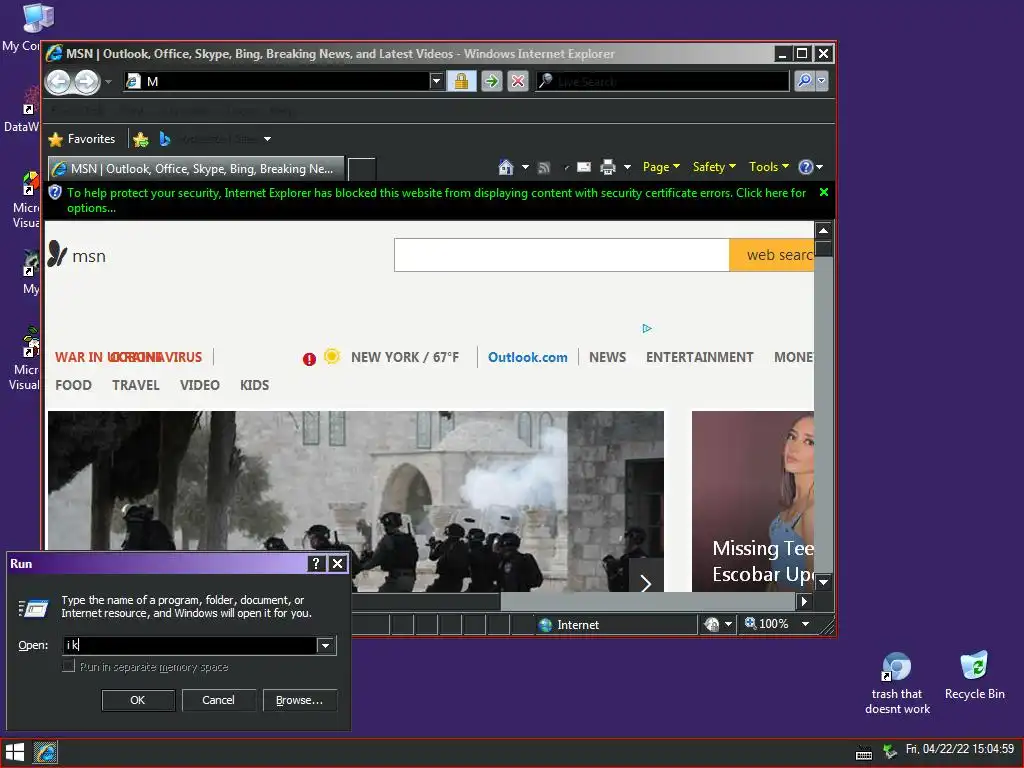The image size is (1024, 768).
Task: Click the Internet zone globe icon
Action: tap(545, 625)
